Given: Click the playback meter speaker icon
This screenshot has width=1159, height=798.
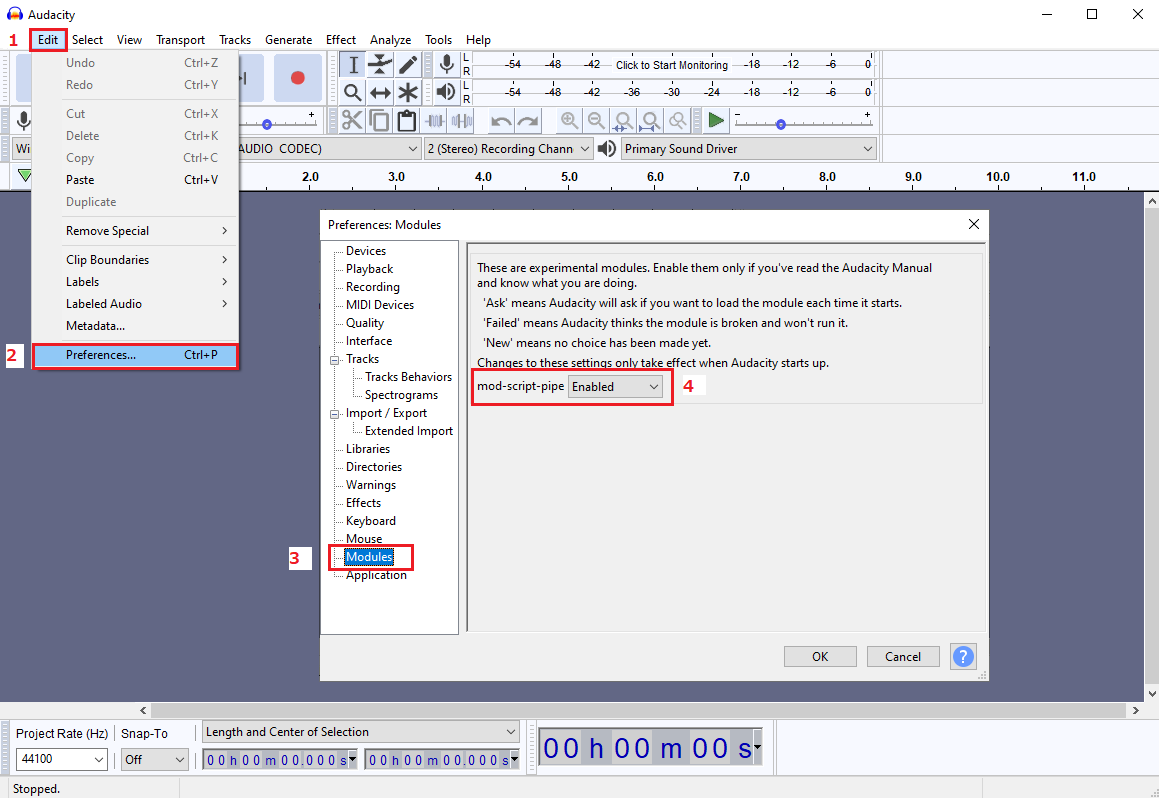Looking at the screenshot, I should [446, 92].
